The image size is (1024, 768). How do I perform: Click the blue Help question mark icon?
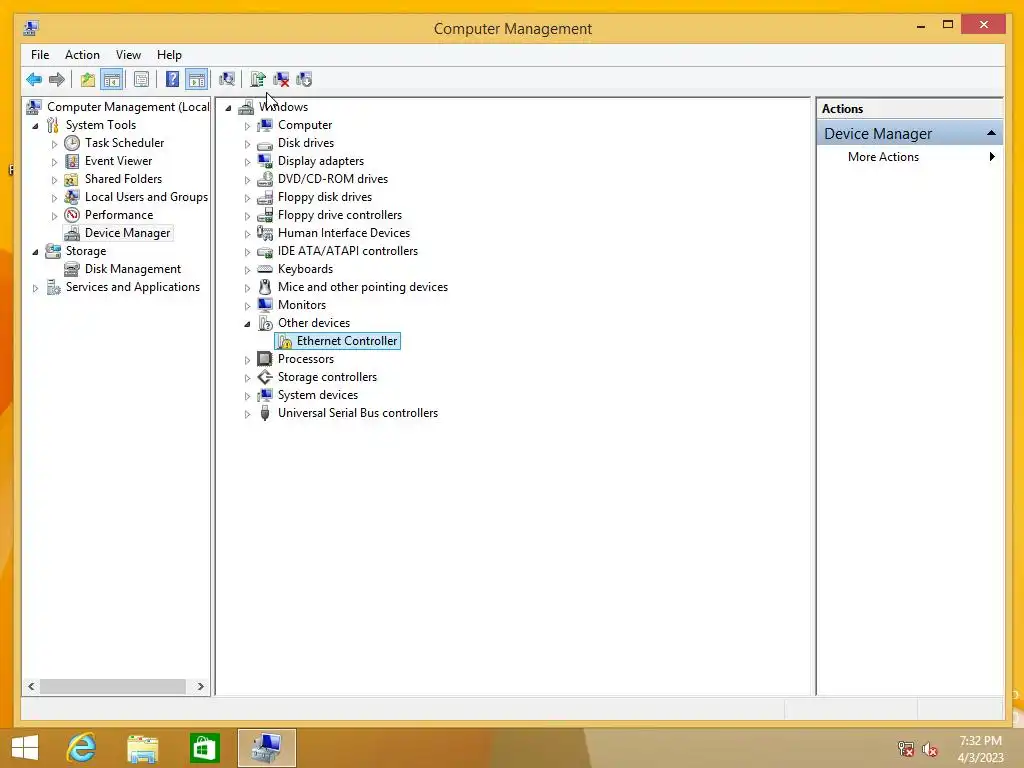pos(172,80)
